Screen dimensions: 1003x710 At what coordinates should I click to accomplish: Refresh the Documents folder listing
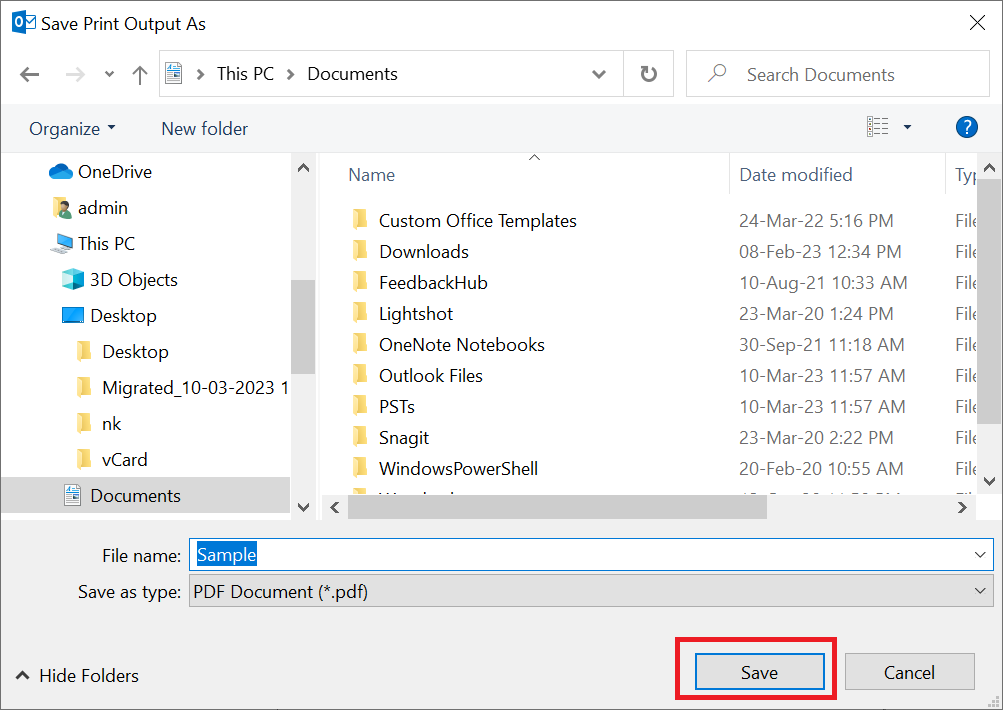coord(649,74)
